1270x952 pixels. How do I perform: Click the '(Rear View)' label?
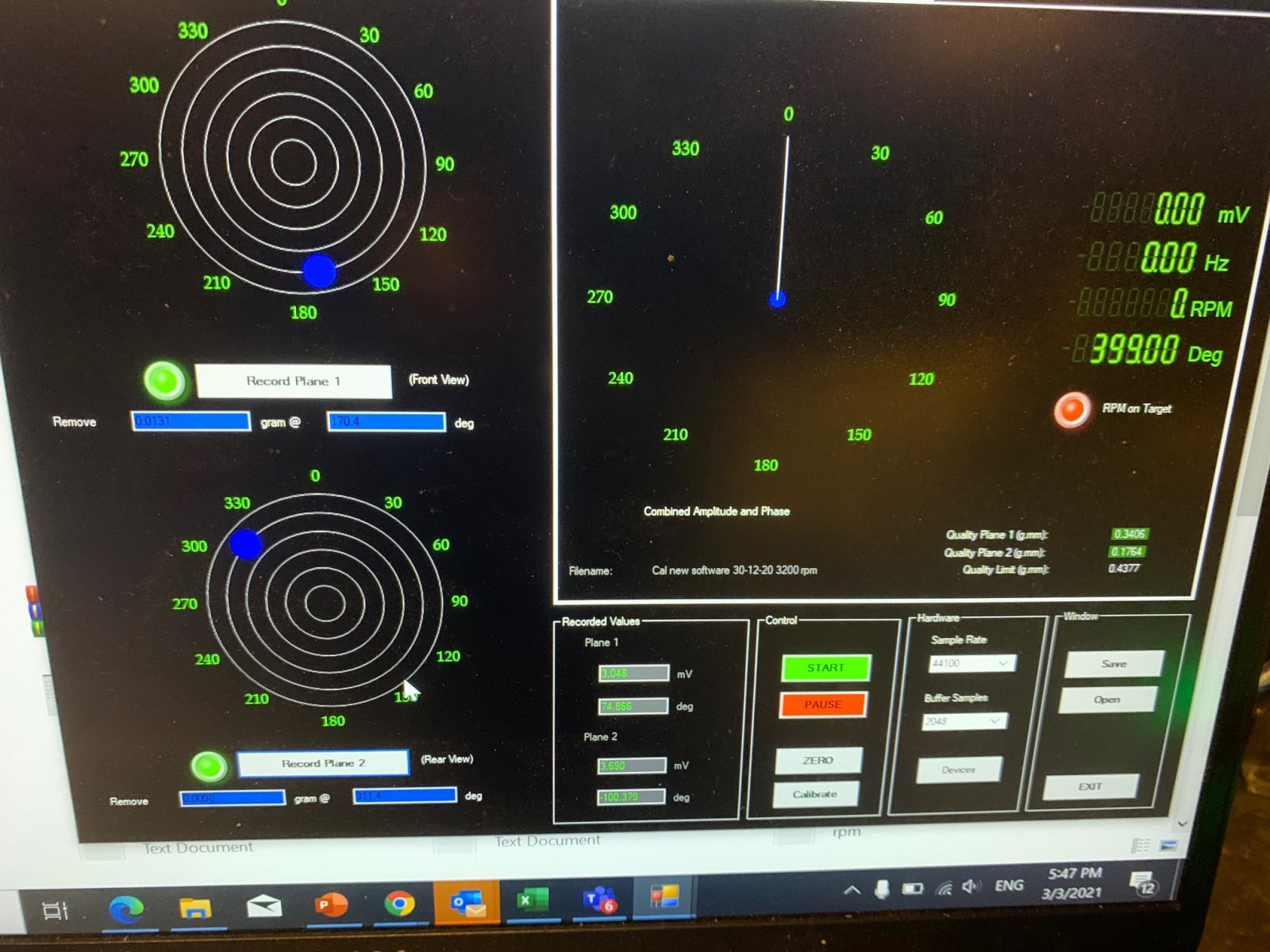coord(447,760)
